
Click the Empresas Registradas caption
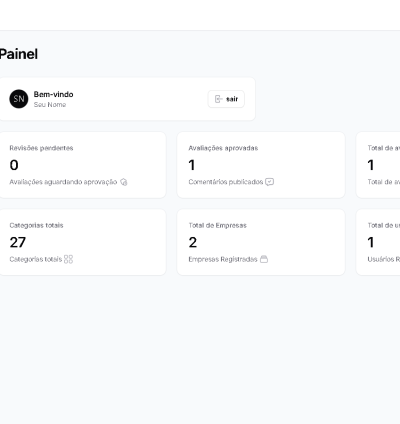[x=223, y=259]
